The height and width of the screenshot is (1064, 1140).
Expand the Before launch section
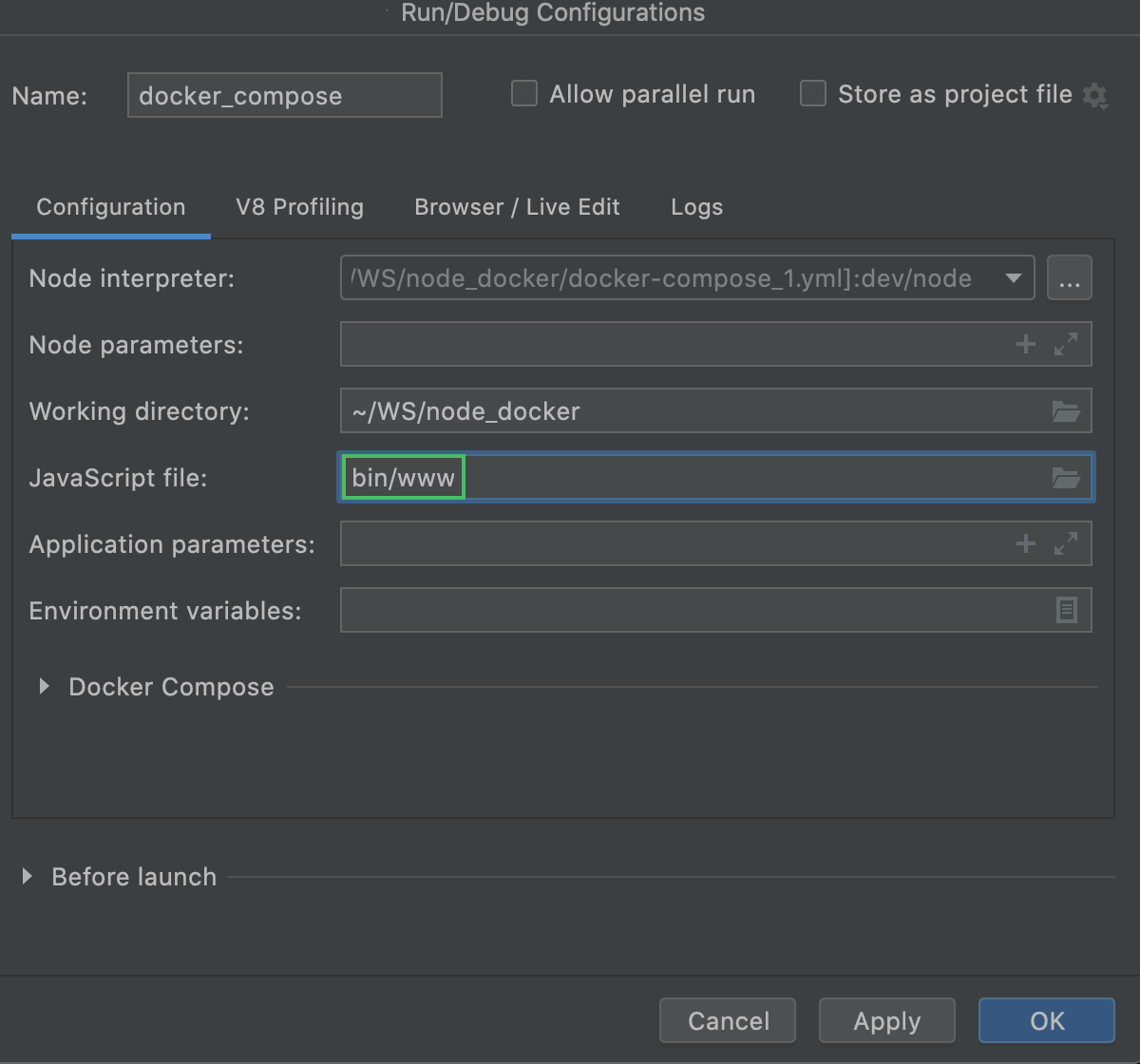pos(27,876)
